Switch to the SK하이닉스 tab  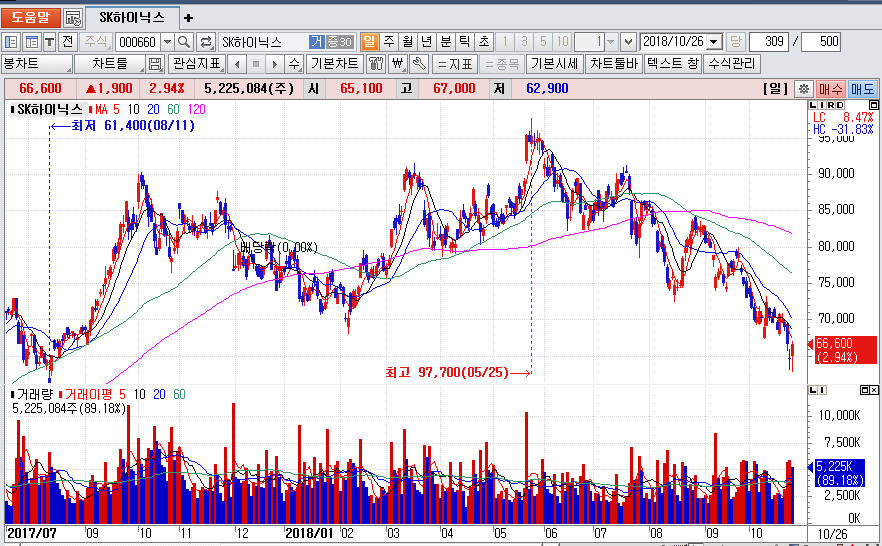132,18
